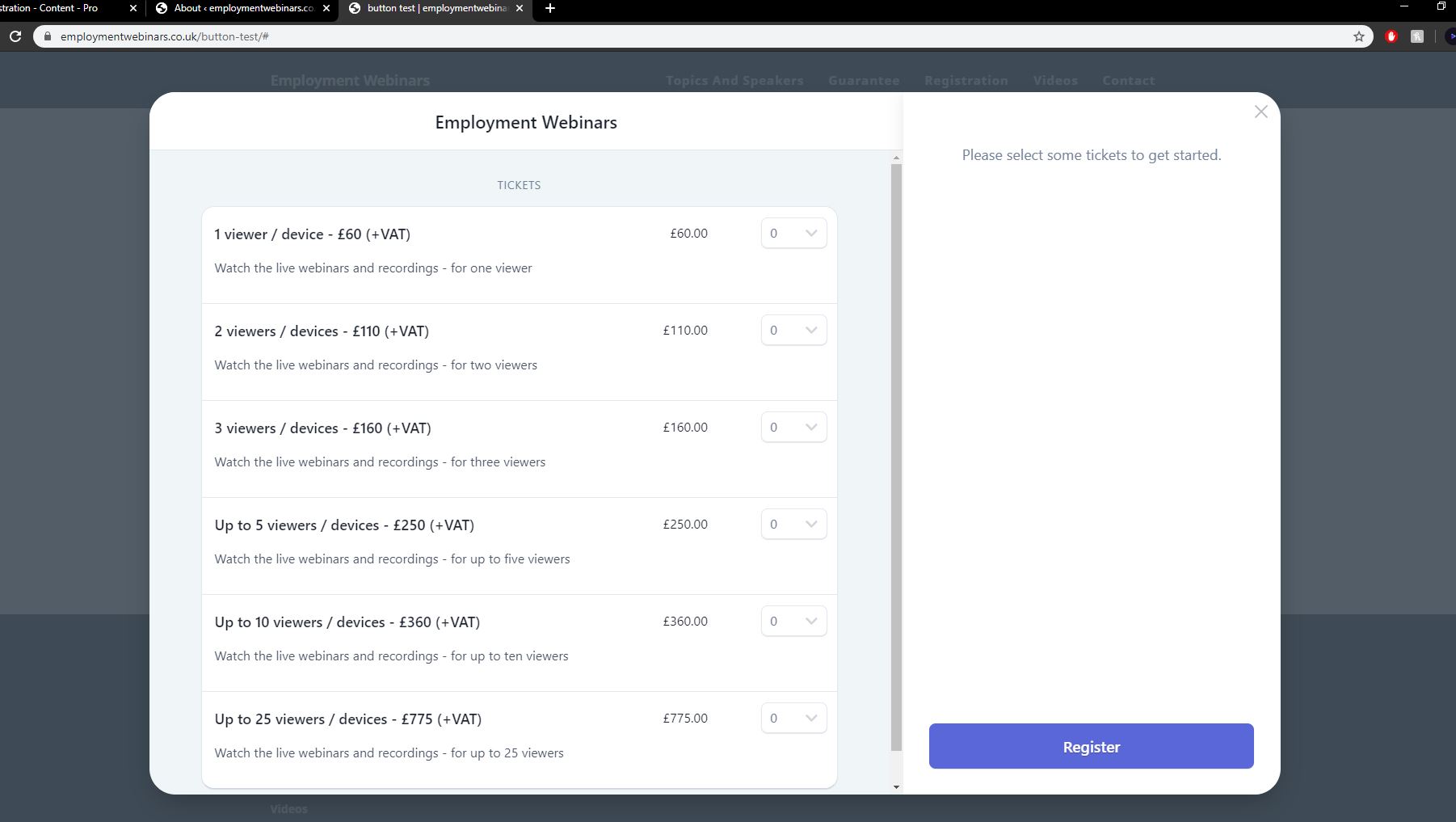The image size is (1456, 822).
Task: Click the £250.00 price
Action: point(685,525)
